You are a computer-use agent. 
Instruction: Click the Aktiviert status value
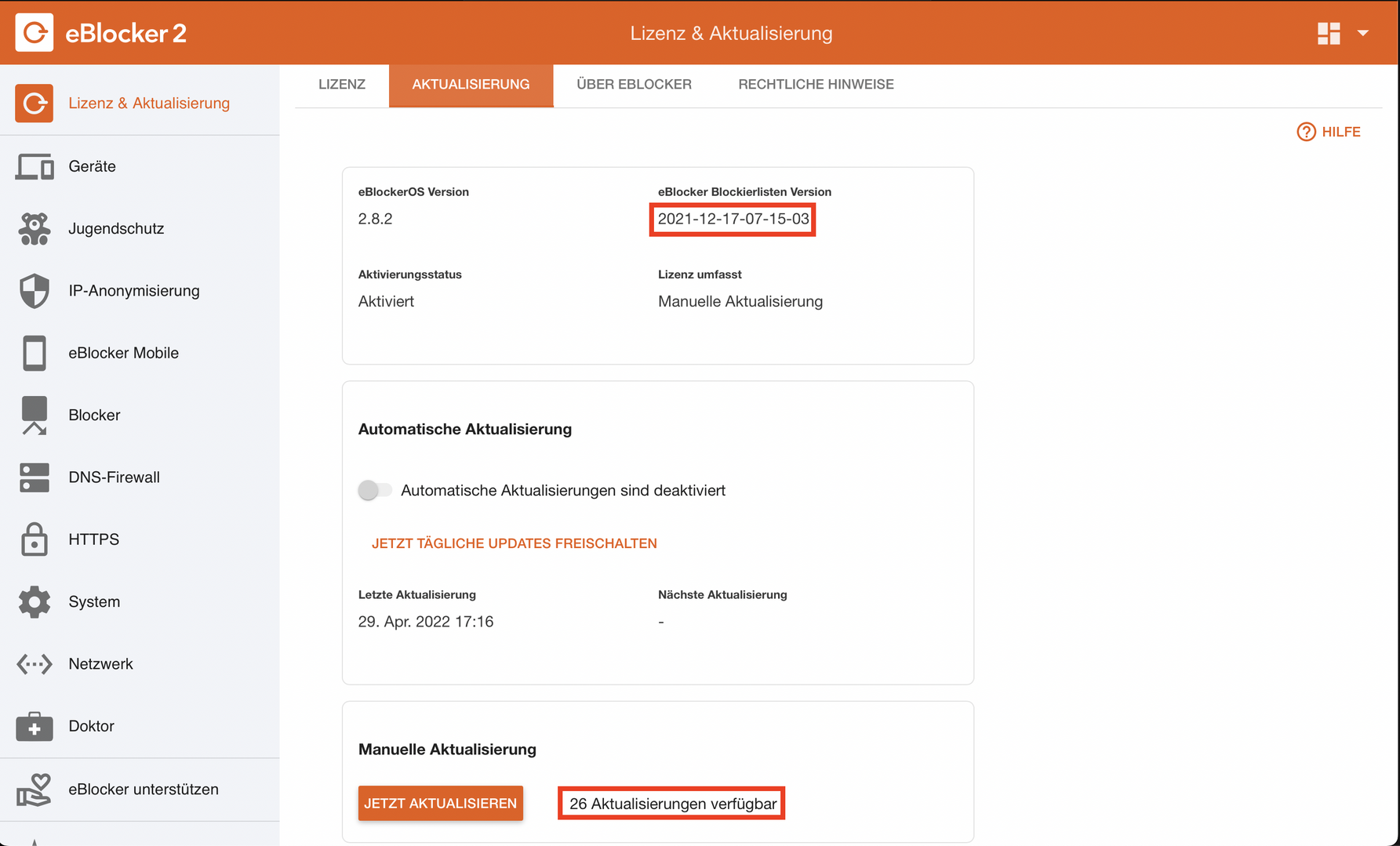pos(386,302)
